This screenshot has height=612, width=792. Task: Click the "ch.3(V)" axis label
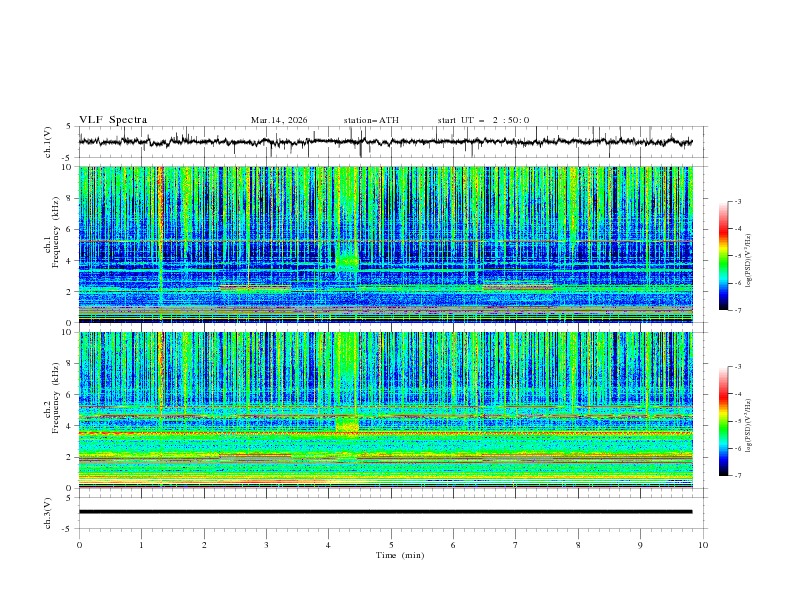coord(48,513)
